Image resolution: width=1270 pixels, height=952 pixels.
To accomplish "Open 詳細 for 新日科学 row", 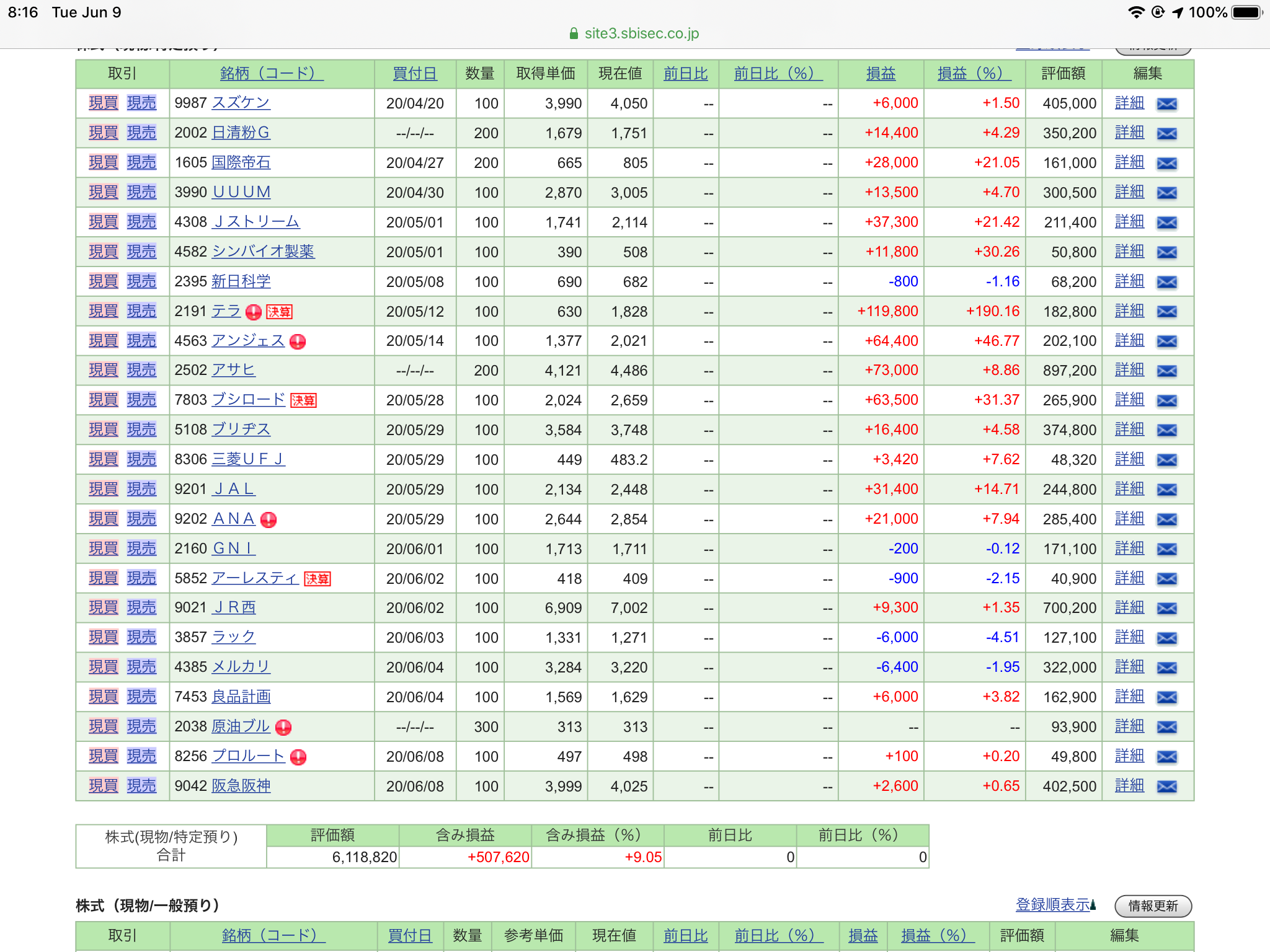I will (x=1129, y=281).
